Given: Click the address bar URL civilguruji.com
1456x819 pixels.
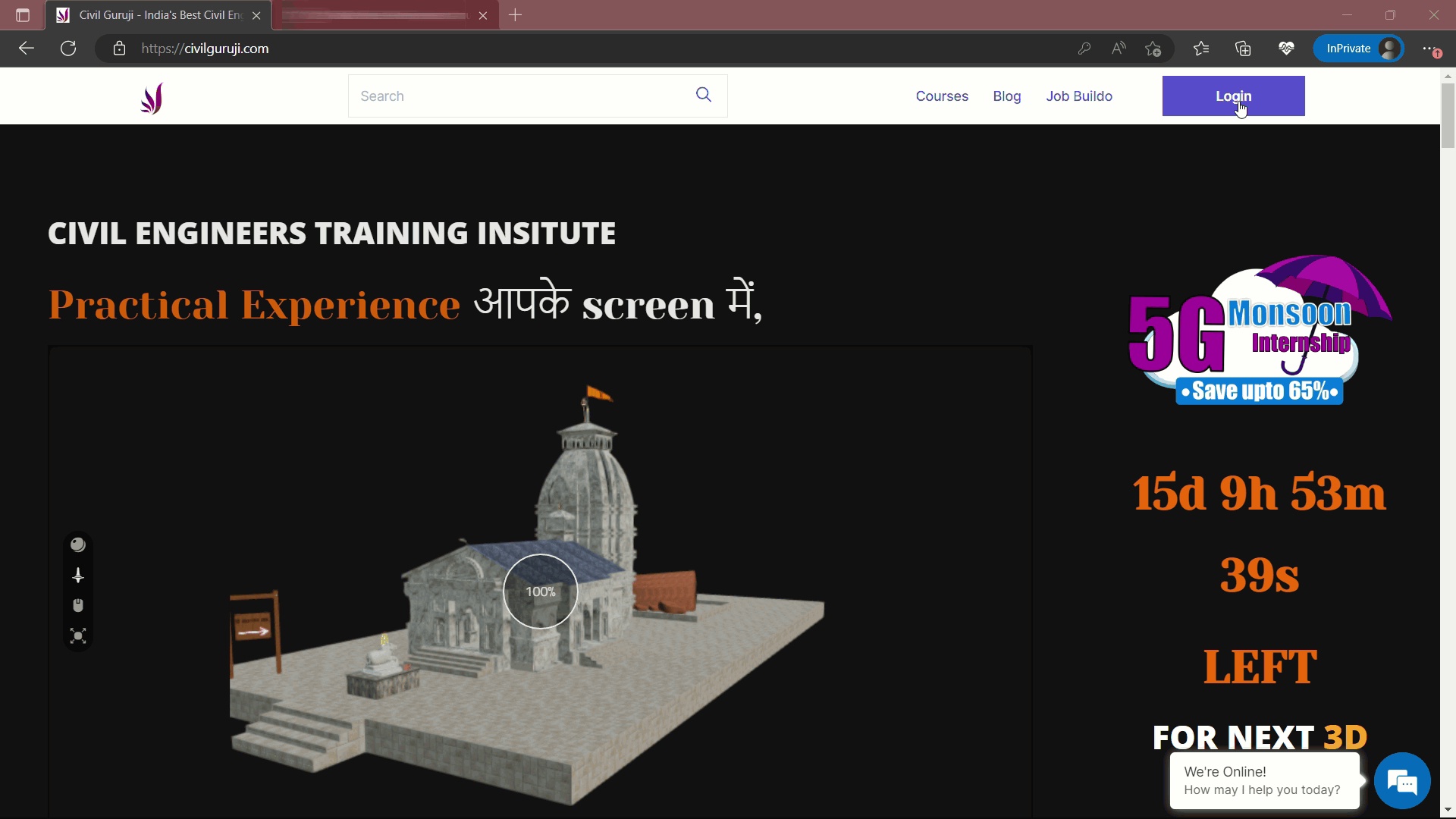Looking at the screenshot, I should [205, 49].
